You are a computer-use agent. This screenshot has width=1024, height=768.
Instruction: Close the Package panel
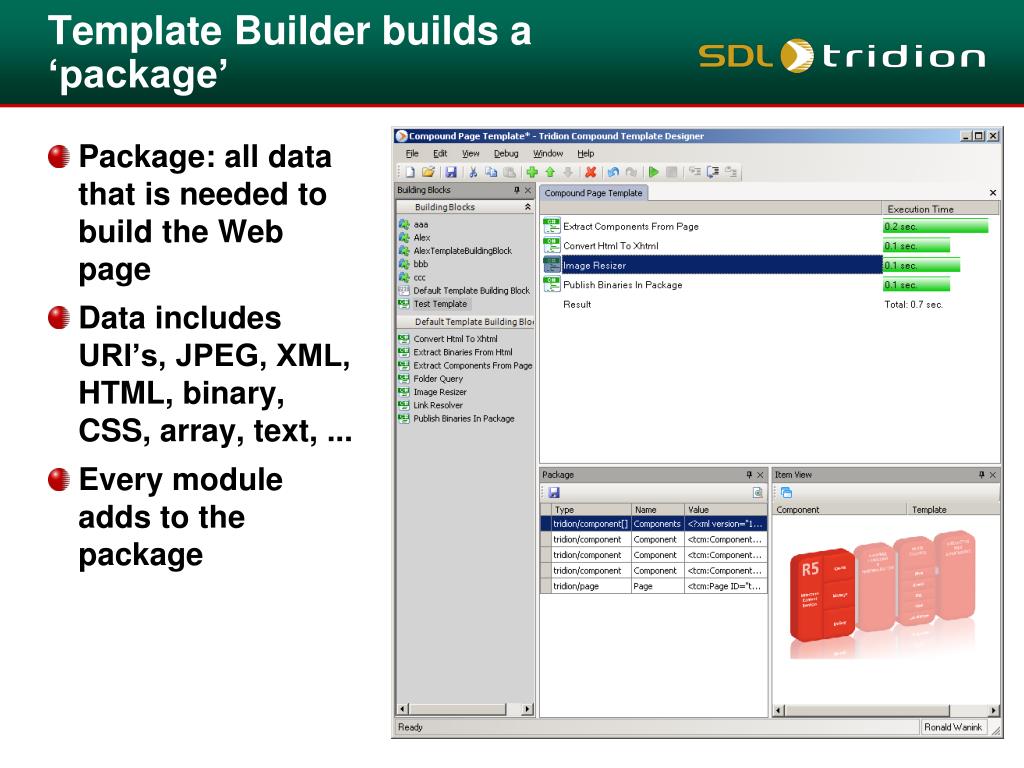coord(760,475)
